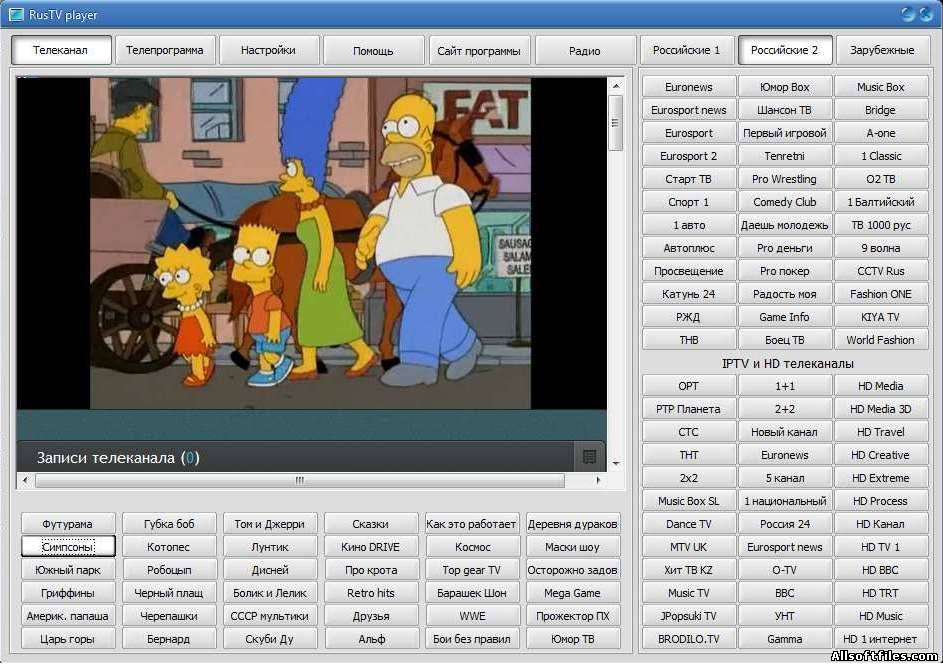Switch to the Телепрограмма tab
The height and width of the screenshot is (666, 943).
[x=165, y=50]
